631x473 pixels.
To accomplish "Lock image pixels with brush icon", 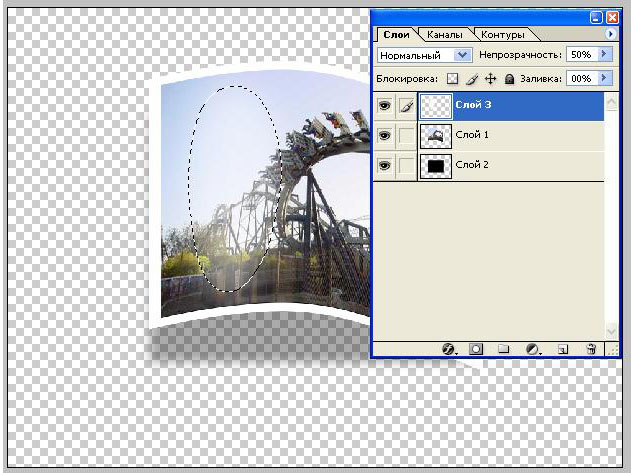I will coord(470,78).
